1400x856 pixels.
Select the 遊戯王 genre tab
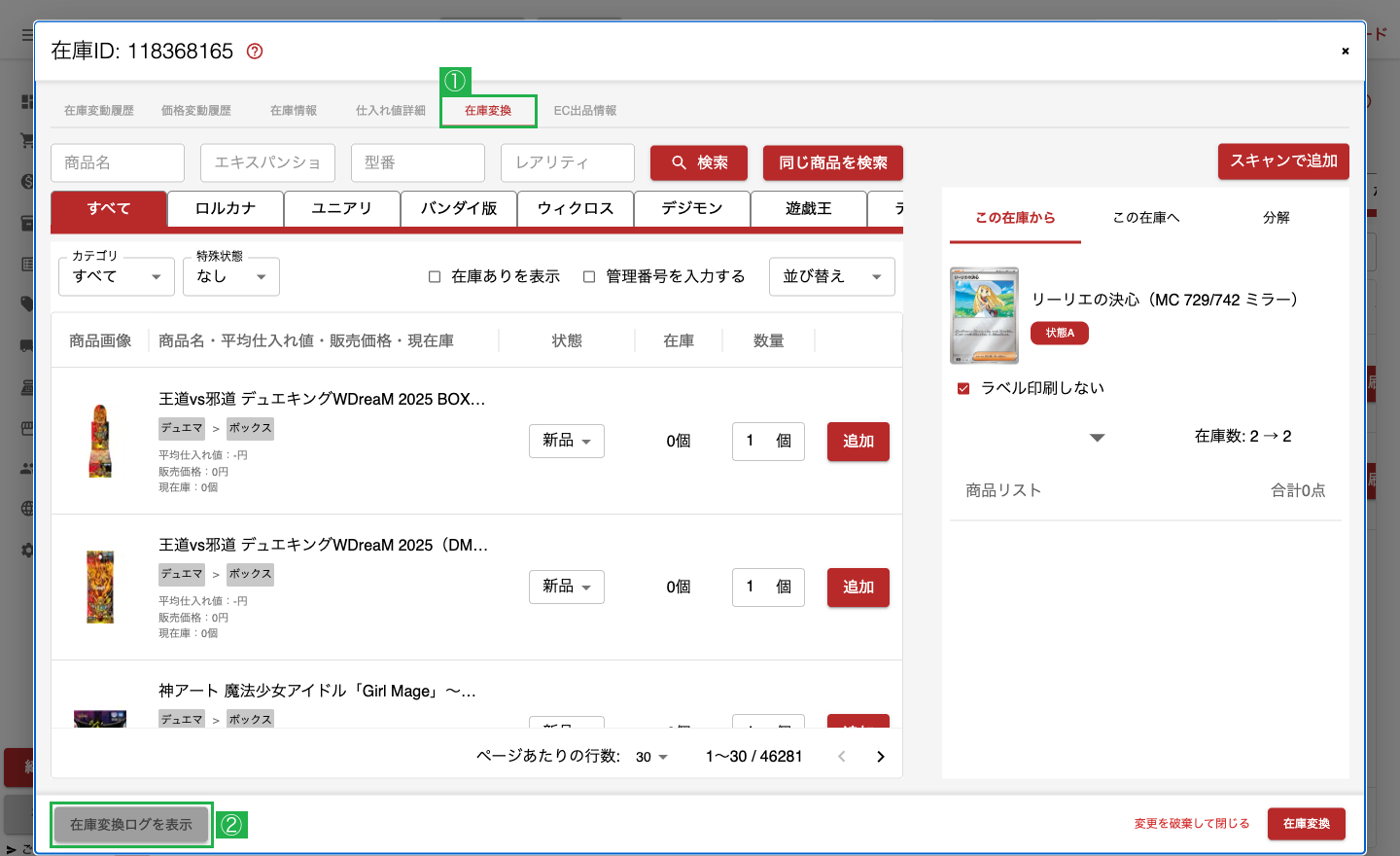809,209
